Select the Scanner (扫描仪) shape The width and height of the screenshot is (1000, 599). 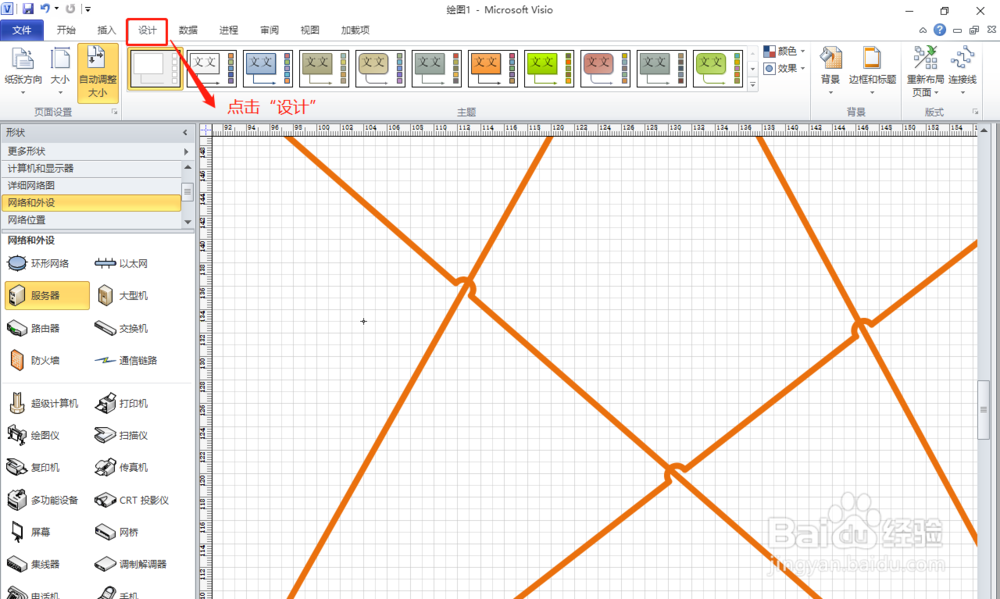pyautogui.click(x=122, y=435)
